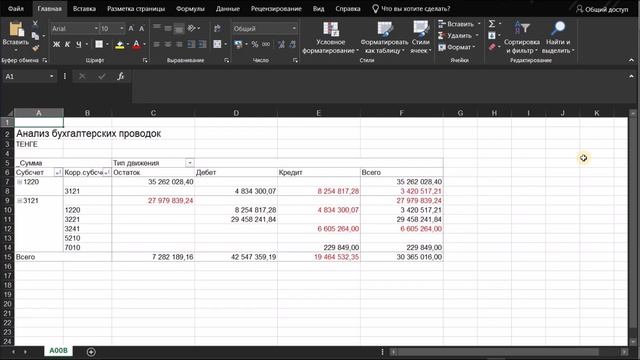Viewport: 640px width, 360px height.
Task: Switch to the Данные tab
Action: [x=228, y=9]
